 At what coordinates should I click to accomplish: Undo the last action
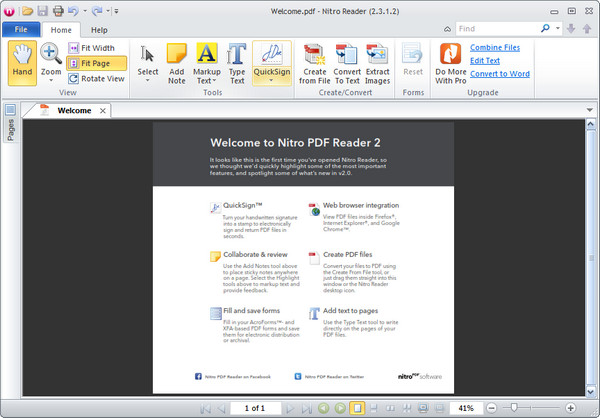(73, 11)
